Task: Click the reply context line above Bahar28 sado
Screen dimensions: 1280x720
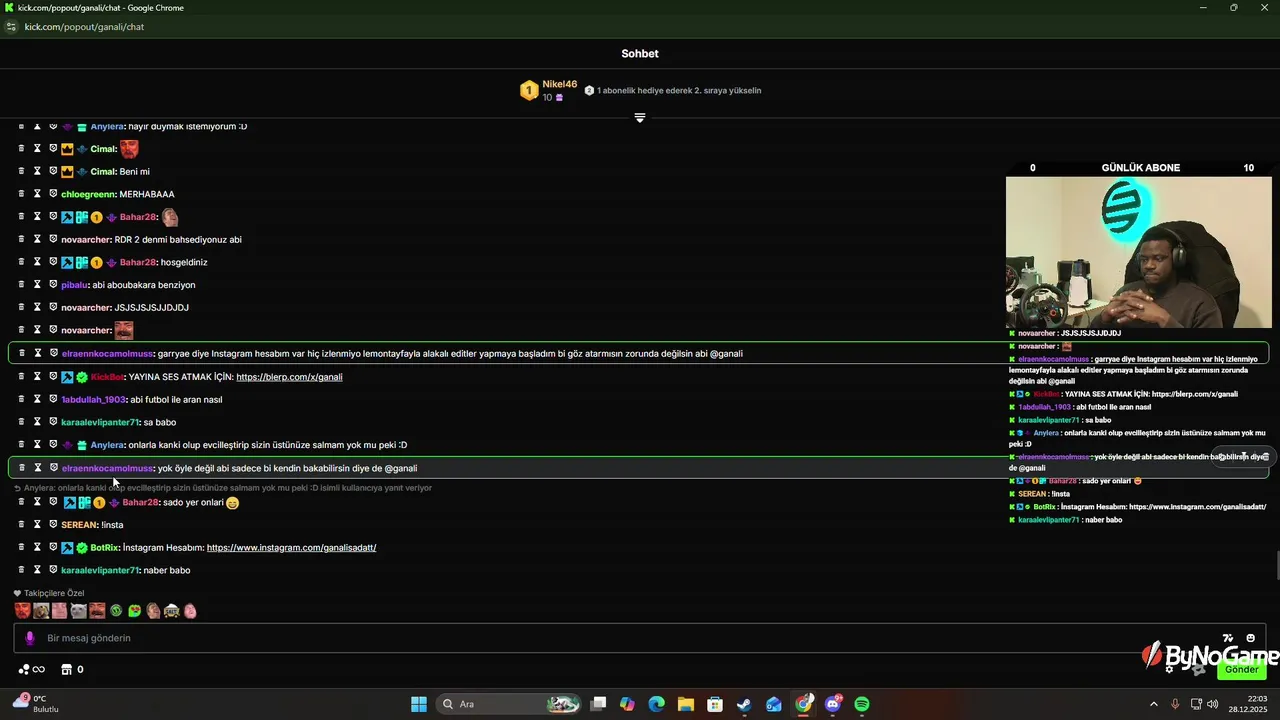Action: tap(223, 488)
